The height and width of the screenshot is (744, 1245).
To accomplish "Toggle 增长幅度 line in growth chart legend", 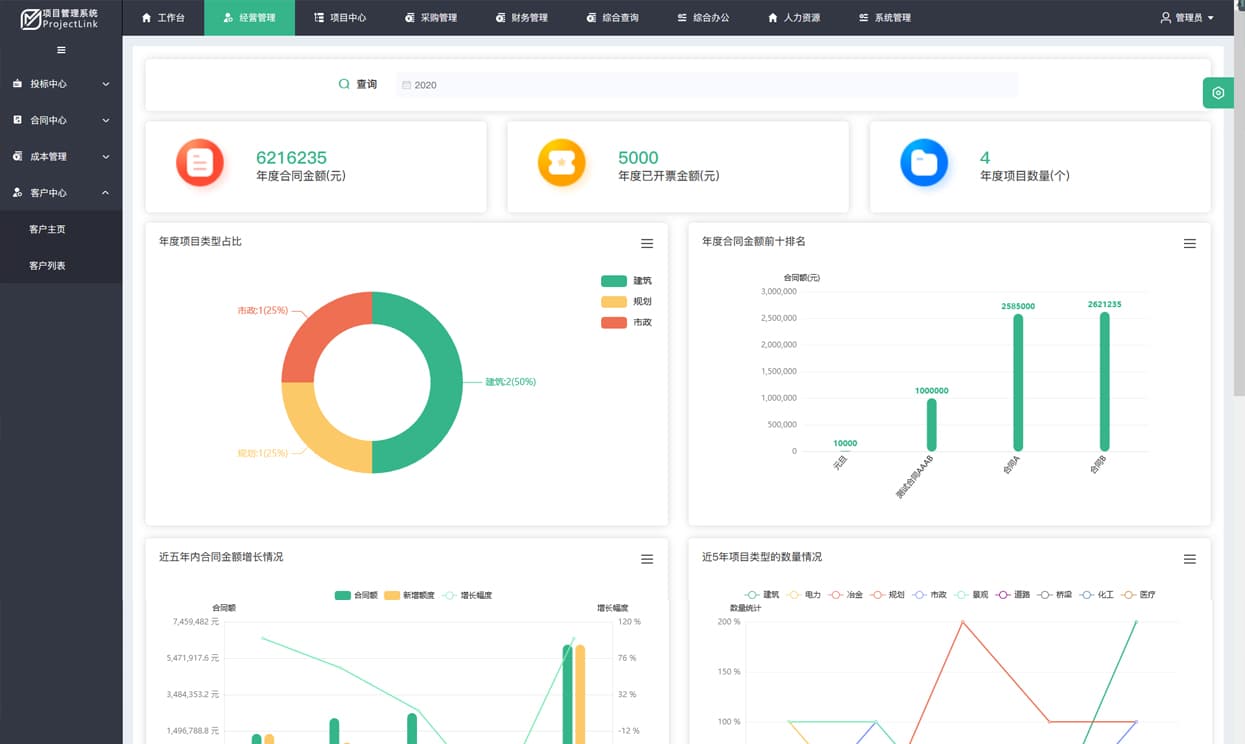I will [x=466, y=595].
